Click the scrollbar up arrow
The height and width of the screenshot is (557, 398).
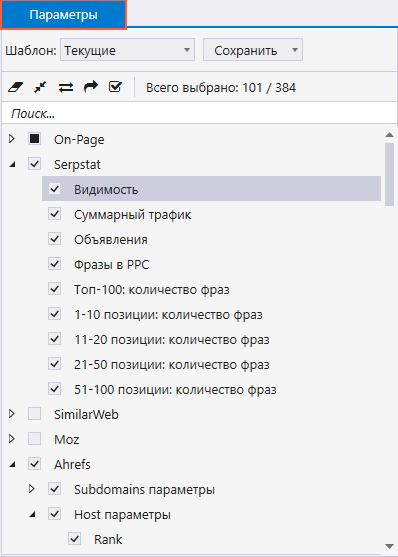click(x=389, y=135)
